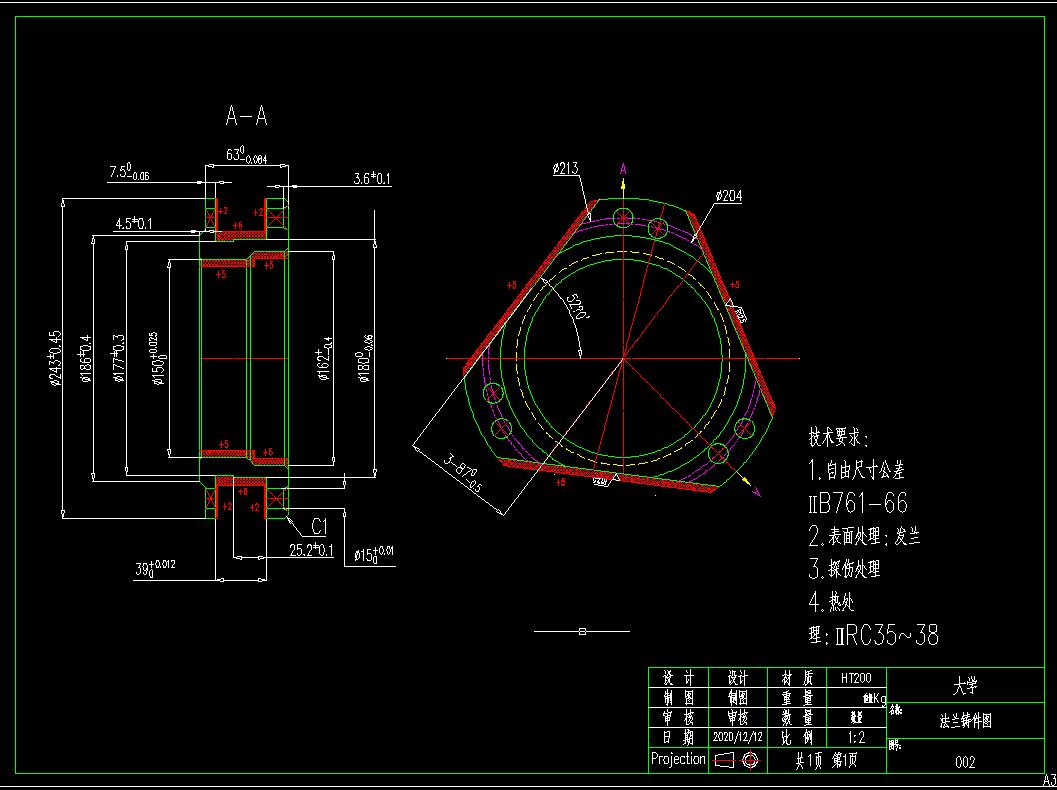Pick the drawing number 002

click(x=965, y=762)
